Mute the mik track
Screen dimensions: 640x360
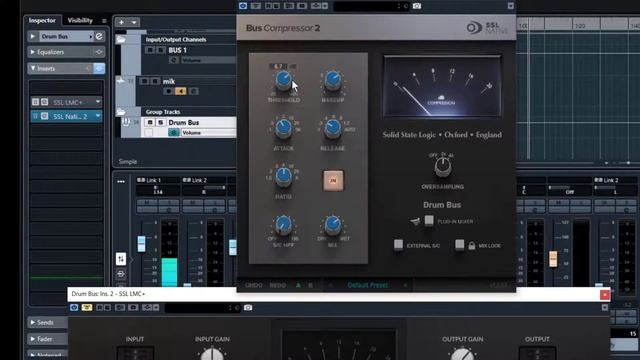tap(144, 81)
